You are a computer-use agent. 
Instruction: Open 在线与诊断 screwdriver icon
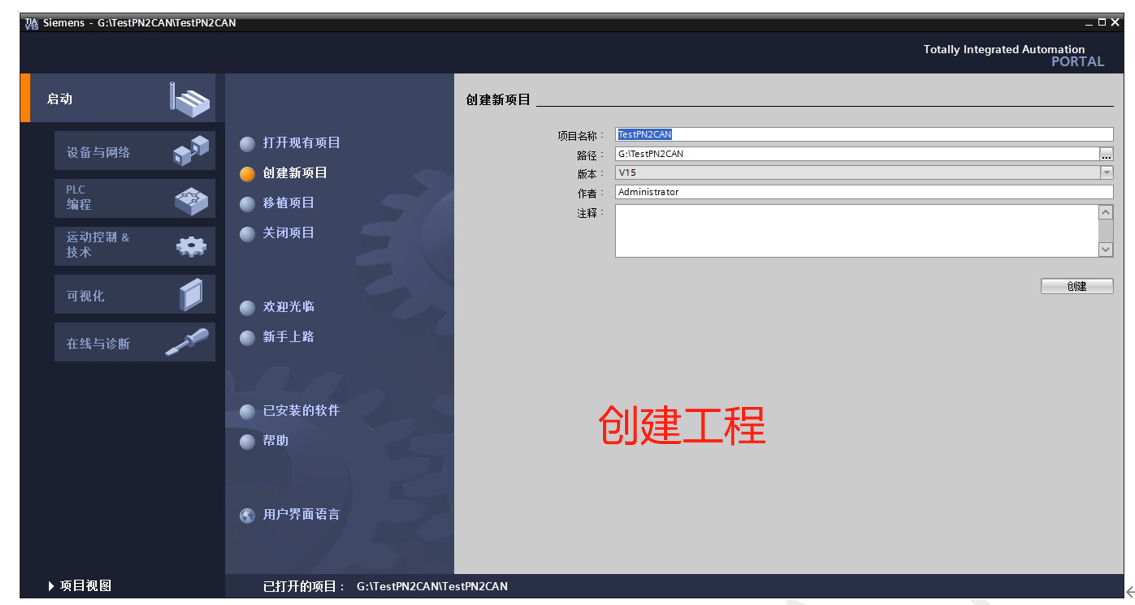tap(187, 343)
